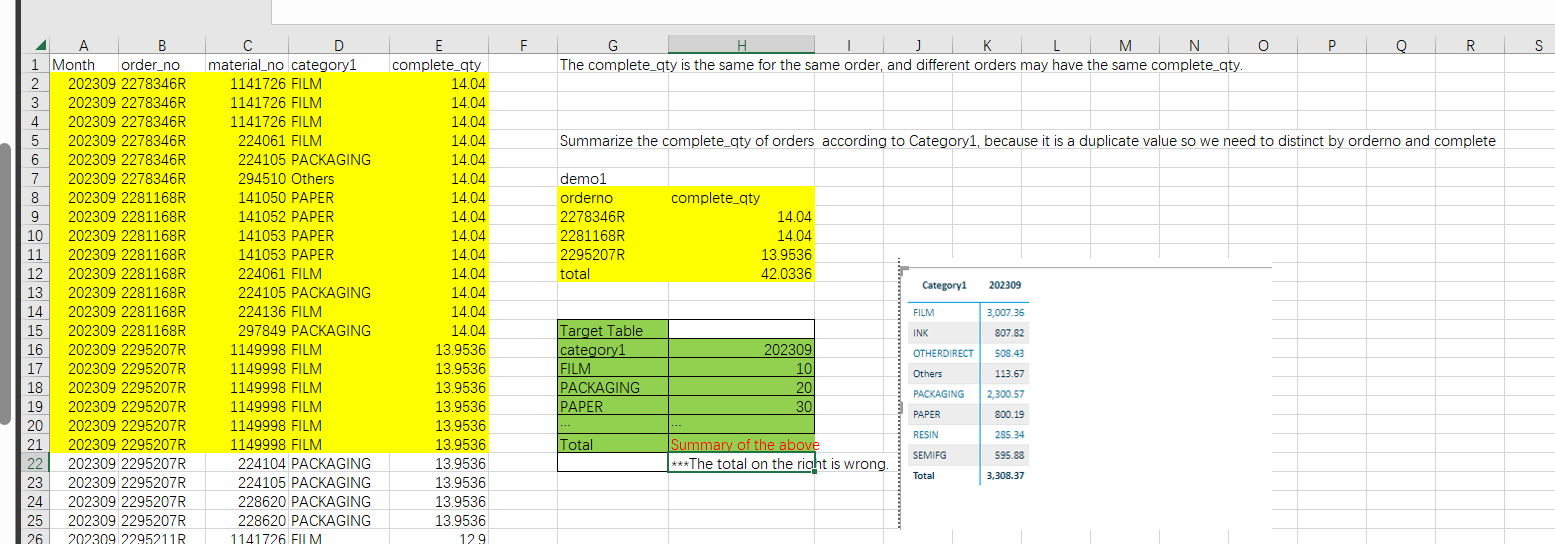
Task: Click FILM value 3,007.36 in the picture
Action: point(1005,313)
